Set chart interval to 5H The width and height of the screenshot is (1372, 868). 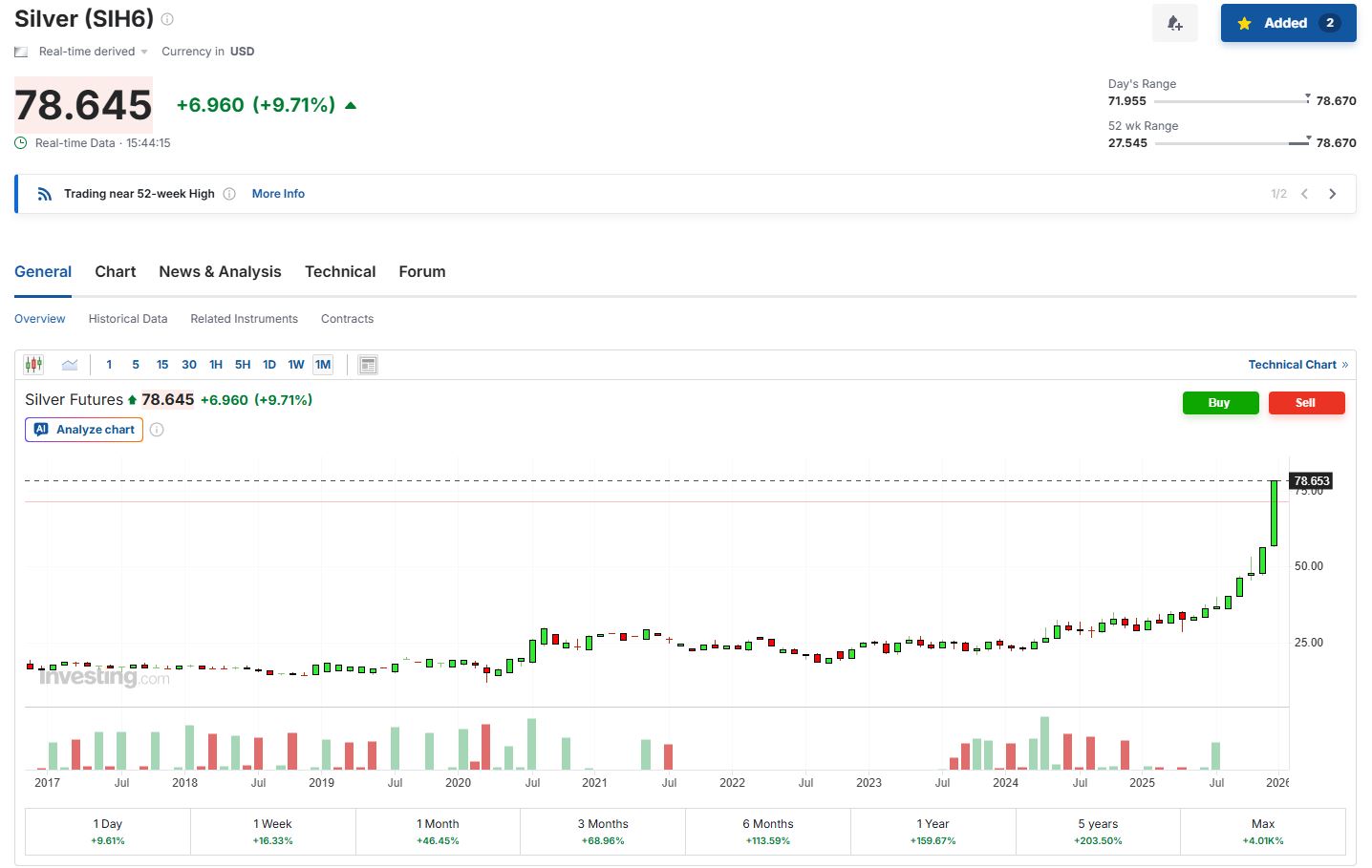point(243,365)
